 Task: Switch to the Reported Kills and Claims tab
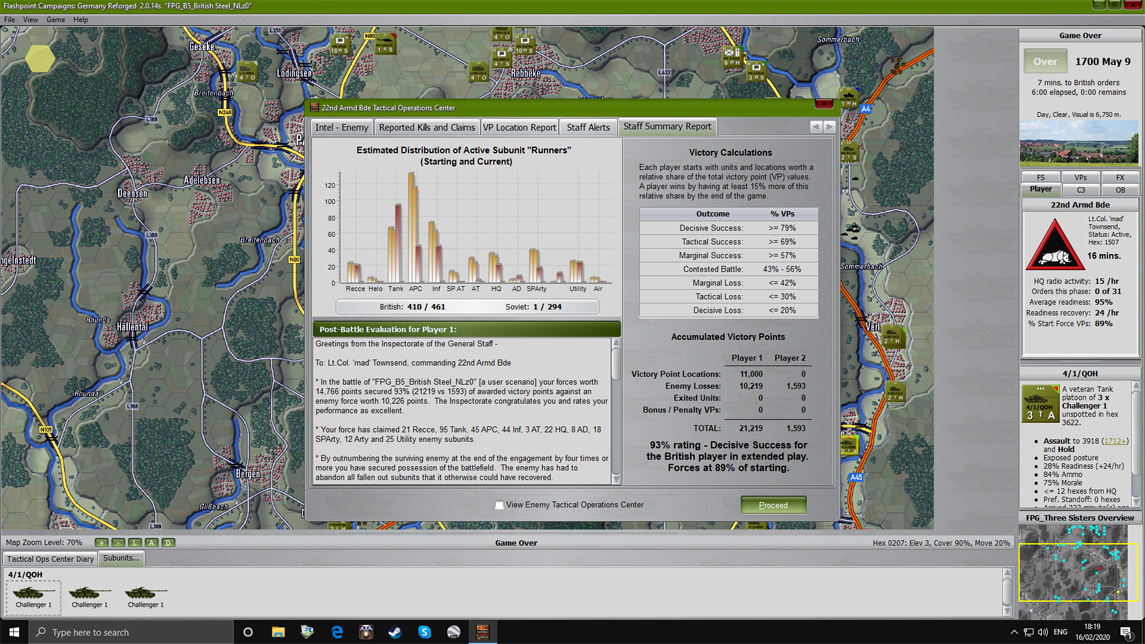pos(427,128)
